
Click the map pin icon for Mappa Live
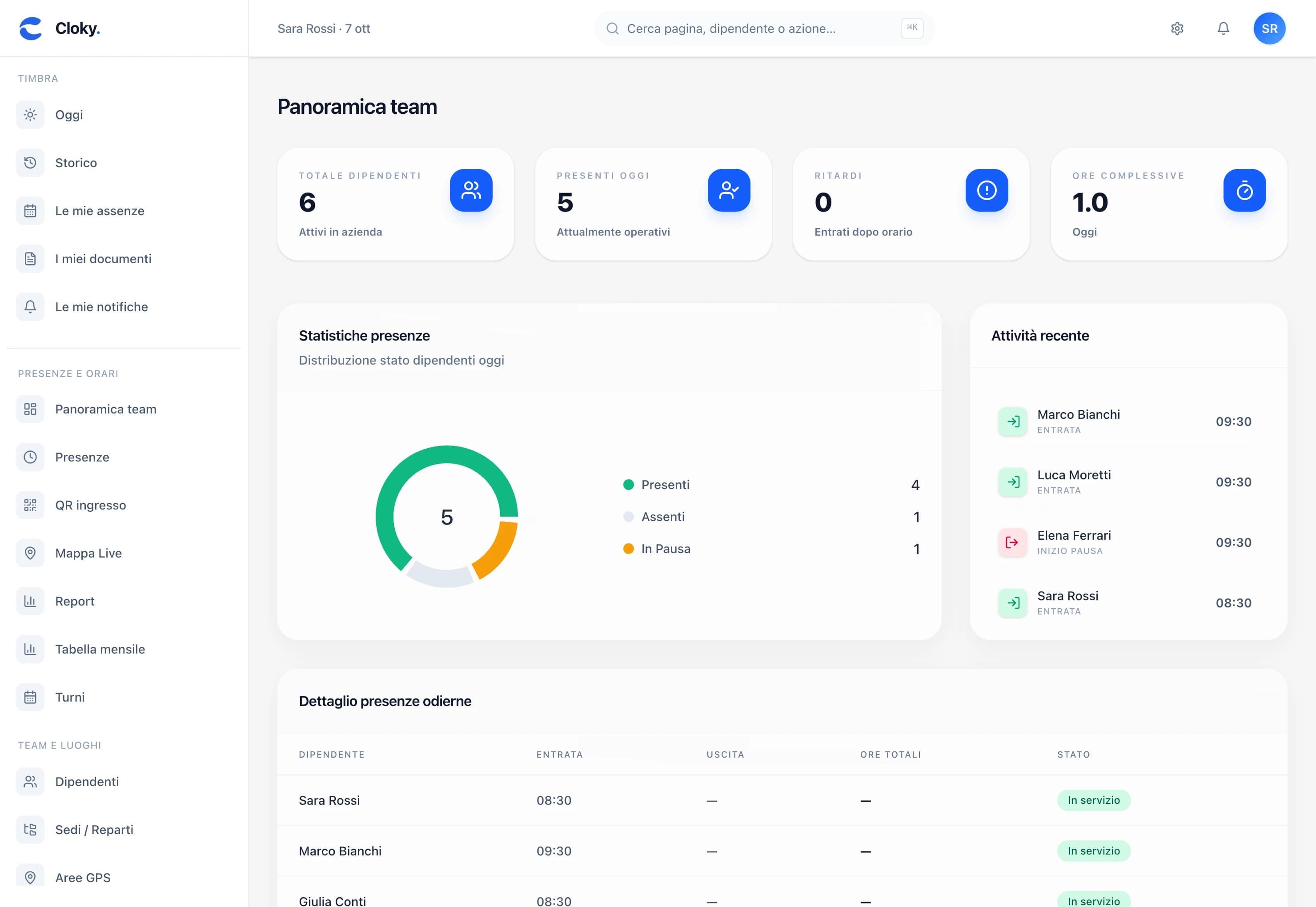pyautogui.click(x=30, y=554)
